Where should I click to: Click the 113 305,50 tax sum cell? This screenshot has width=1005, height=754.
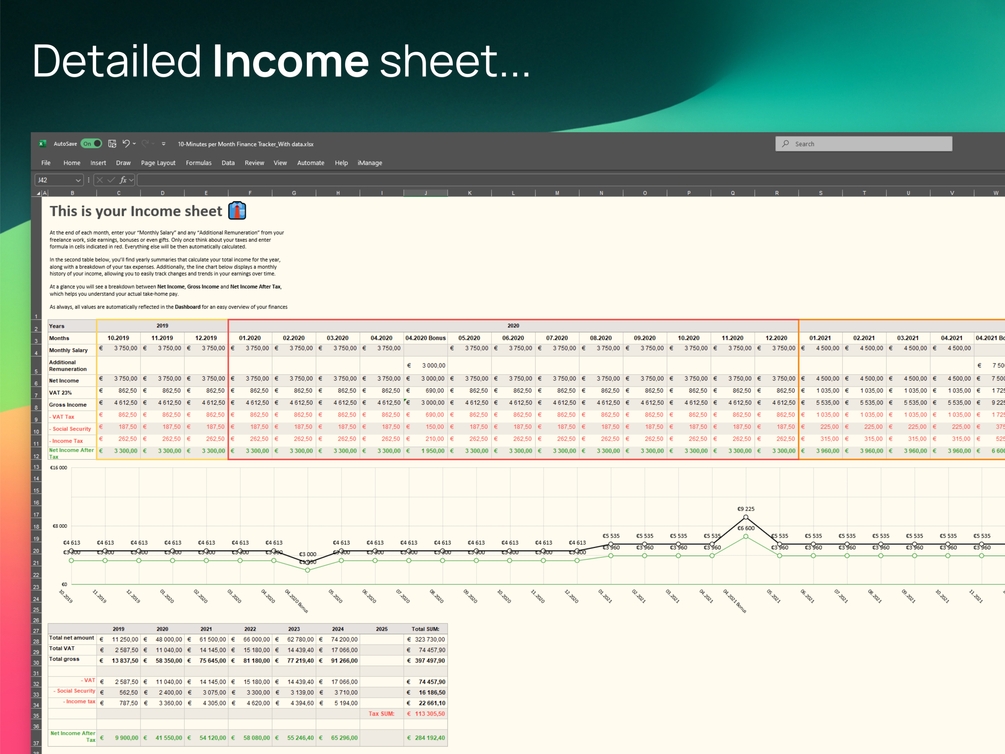click(x=426, y=714)
